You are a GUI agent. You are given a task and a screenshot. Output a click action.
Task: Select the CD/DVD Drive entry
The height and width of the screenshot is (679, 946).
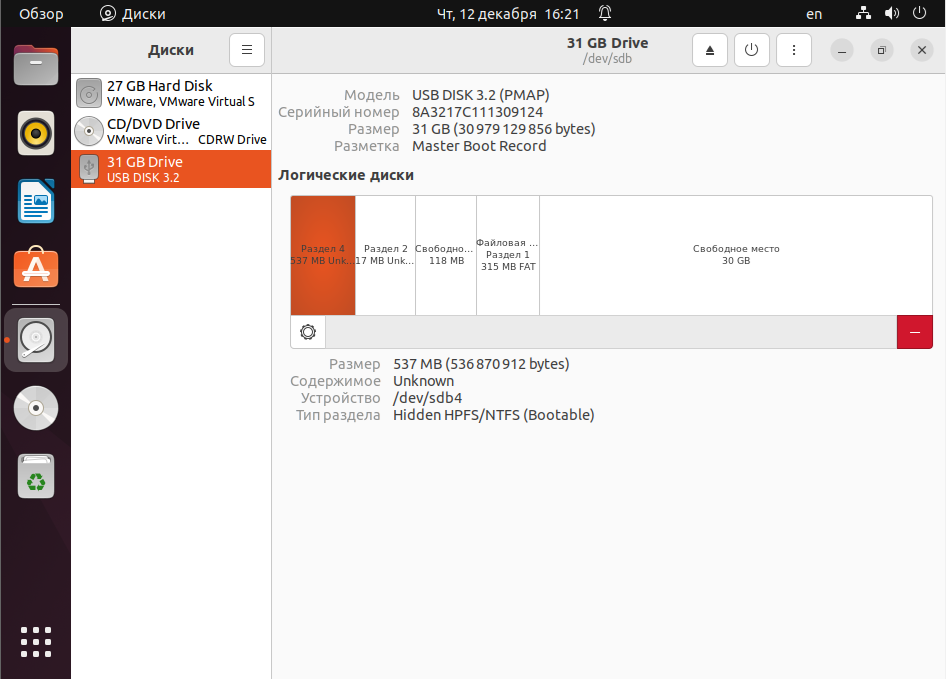point(171,132)
